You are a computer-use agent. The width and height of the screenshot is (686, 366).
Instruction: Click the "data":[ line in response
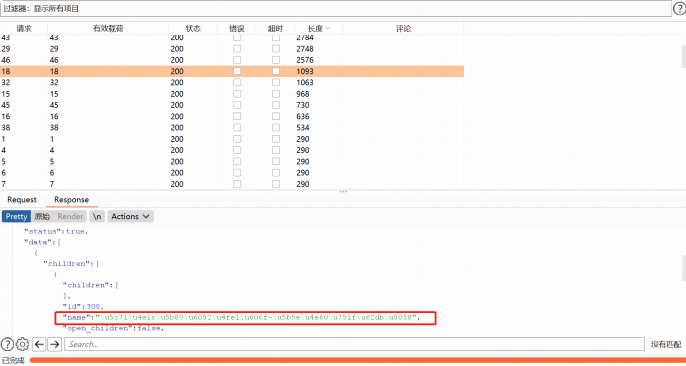click(x=42, y=242)
